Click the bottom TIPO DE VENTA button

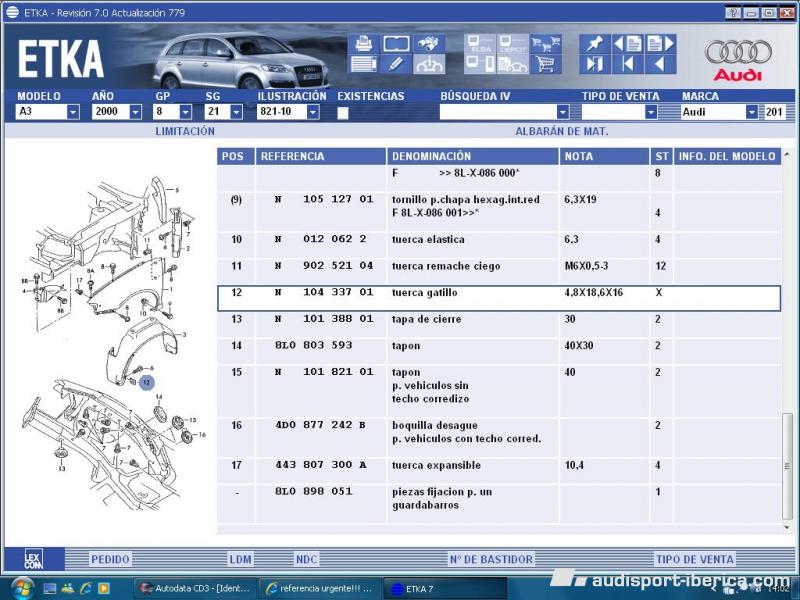(x=695, y=559)
